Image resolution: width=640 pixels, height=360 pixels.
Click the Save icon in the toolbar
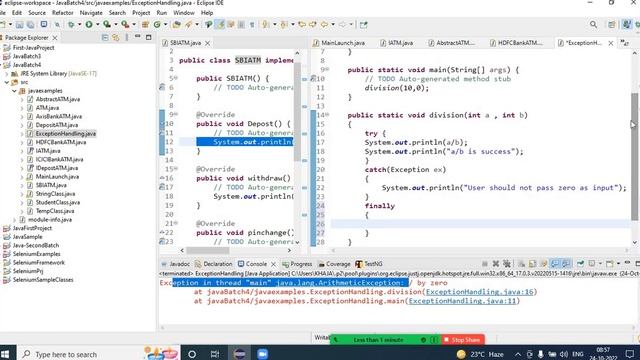click(19, 24)
